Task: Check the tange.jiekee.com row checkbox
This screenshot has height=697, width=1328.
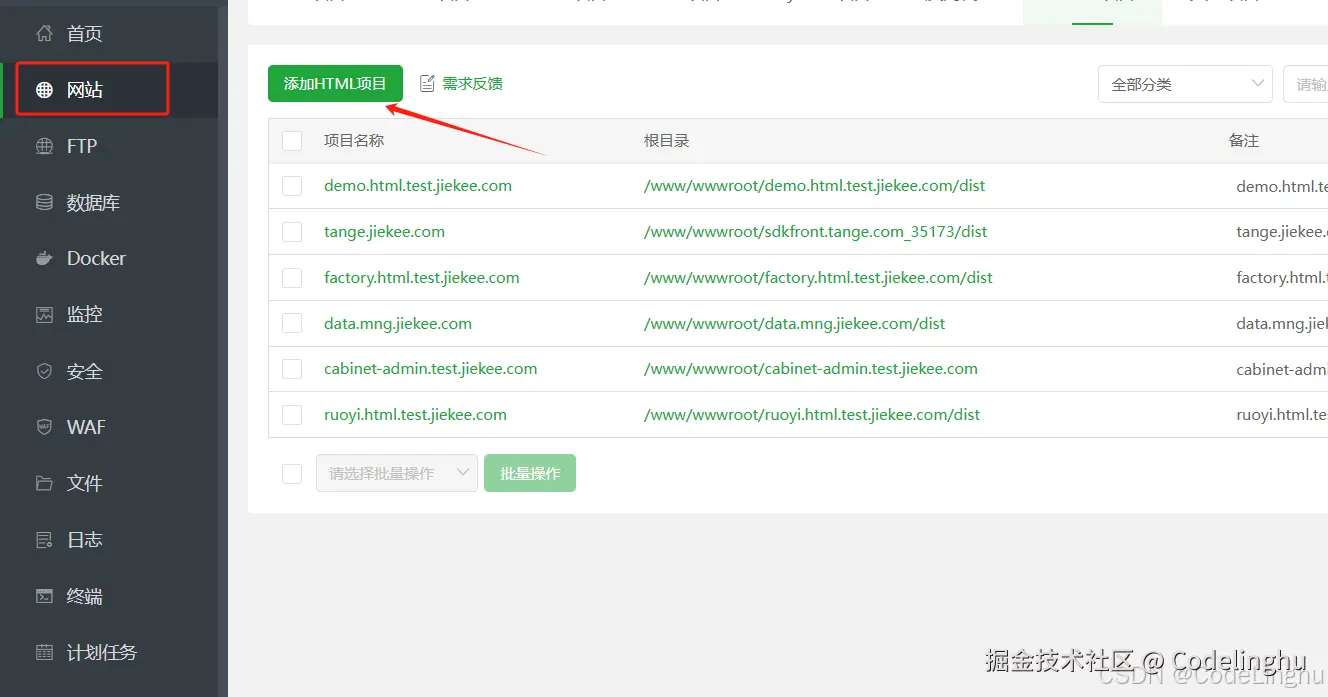Action: [x=292, y=232]
